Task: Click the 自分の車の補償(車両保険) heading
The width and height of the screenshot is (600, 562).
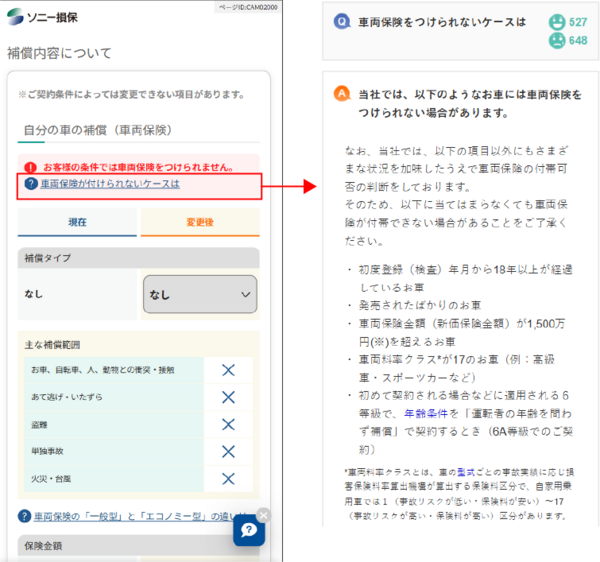Action: [x=98, y=130]
